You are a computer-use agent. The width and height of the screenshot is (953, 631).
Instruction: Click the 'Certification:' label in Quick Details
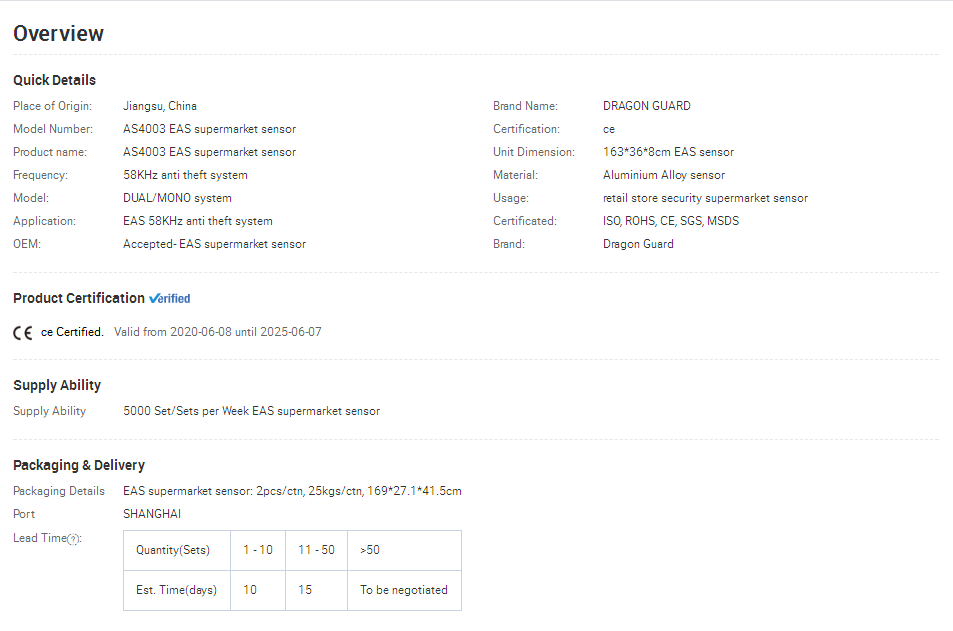tap(526, 129)
